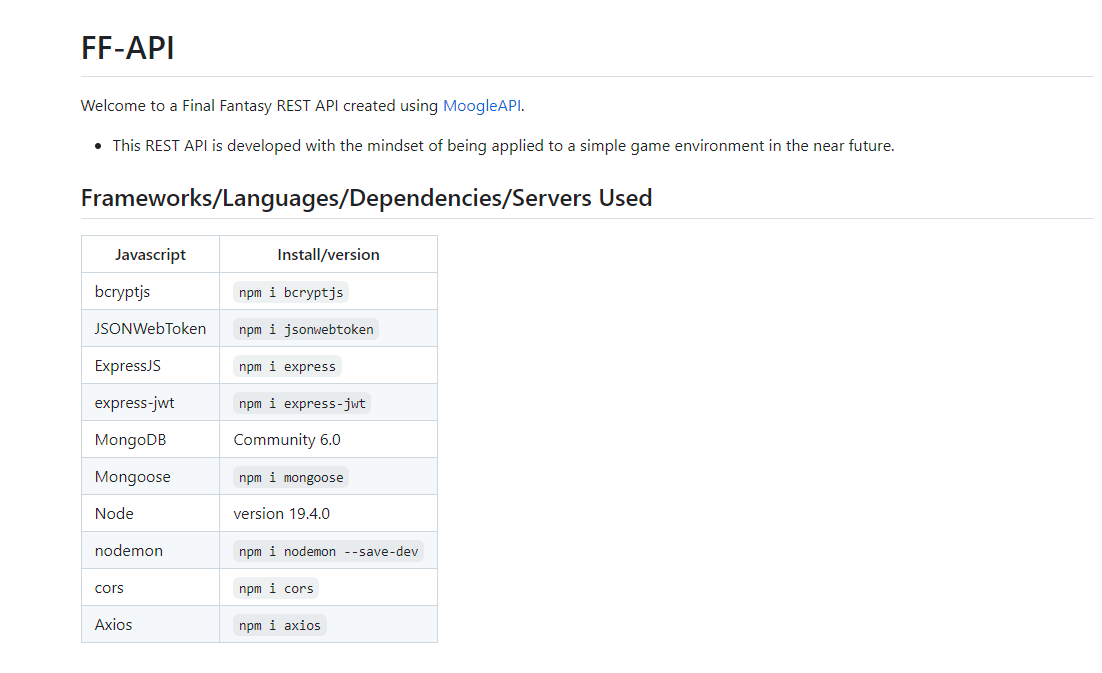Screen dimensions: 1102x673
Task: Select the npm i jsonwebtoken code snippet
Action: [x=306, y=329]
